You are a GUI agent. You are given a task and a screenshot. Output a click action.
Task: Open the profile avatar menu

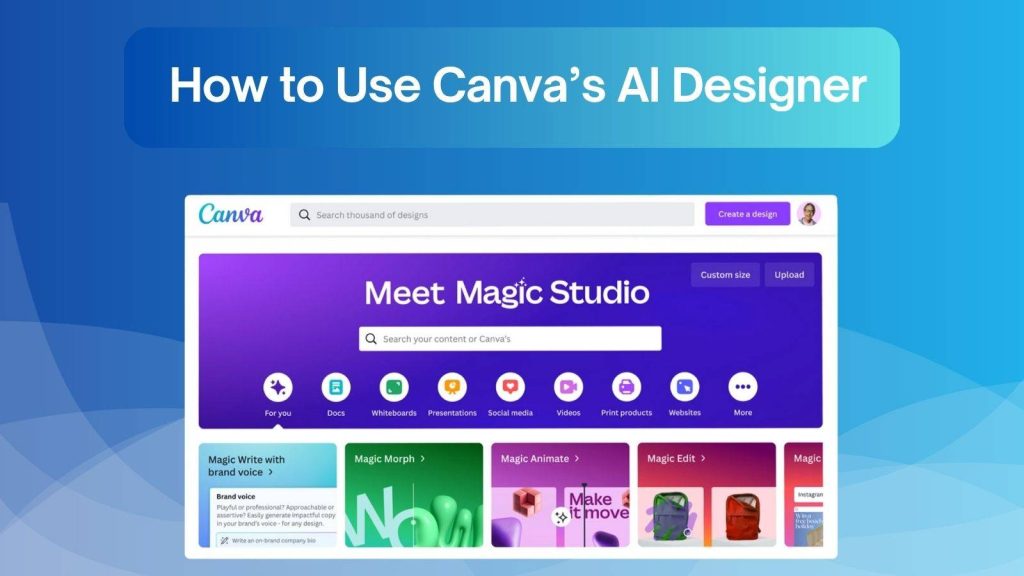[x=810, y=213]
